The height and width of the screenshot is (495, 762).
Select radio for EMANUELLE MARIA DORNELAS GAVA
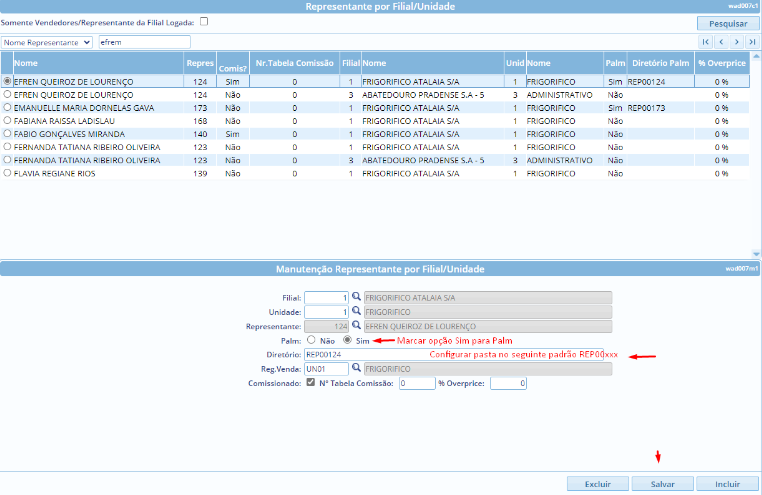[x=7, y=107]
